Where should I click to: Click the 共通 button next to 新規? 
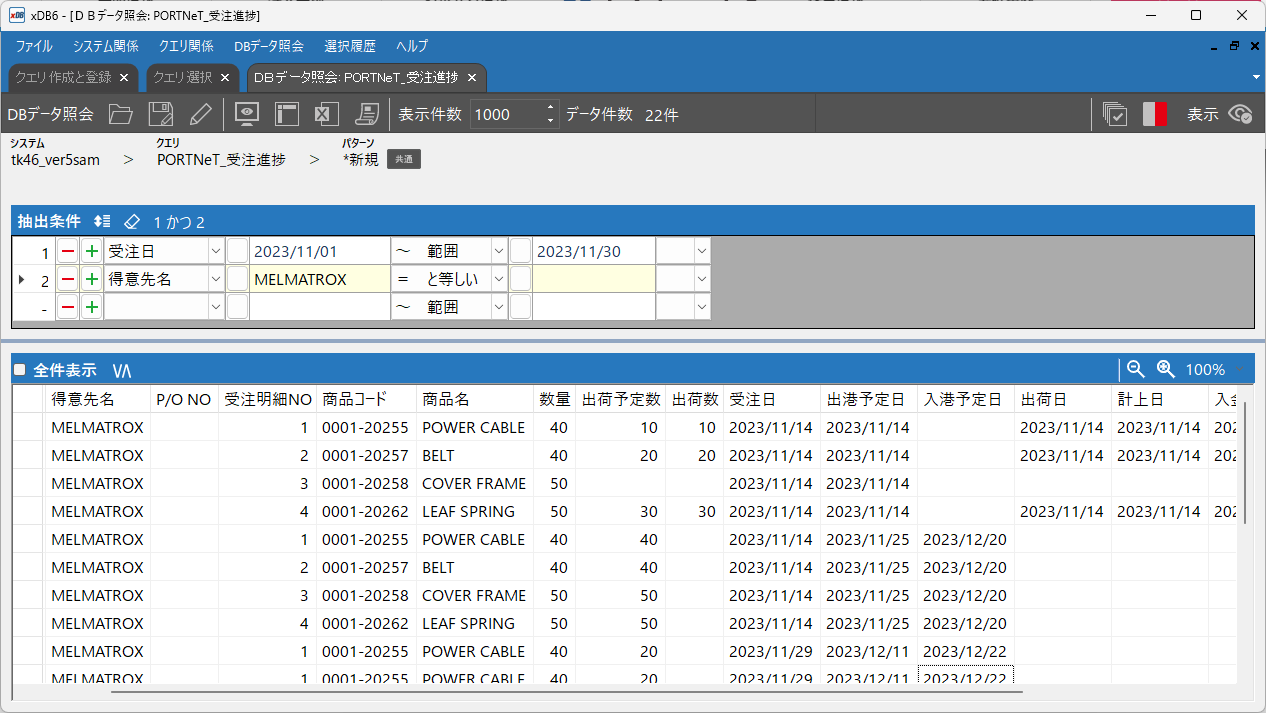pyautogui.click(x=404, y=159)
